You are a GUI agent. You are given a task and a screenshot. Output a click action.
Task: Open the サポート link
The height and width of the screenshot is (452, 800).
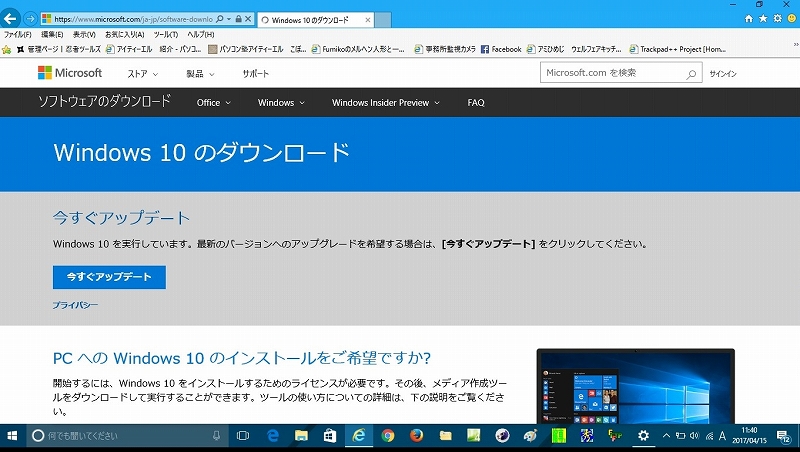point(255,73)
